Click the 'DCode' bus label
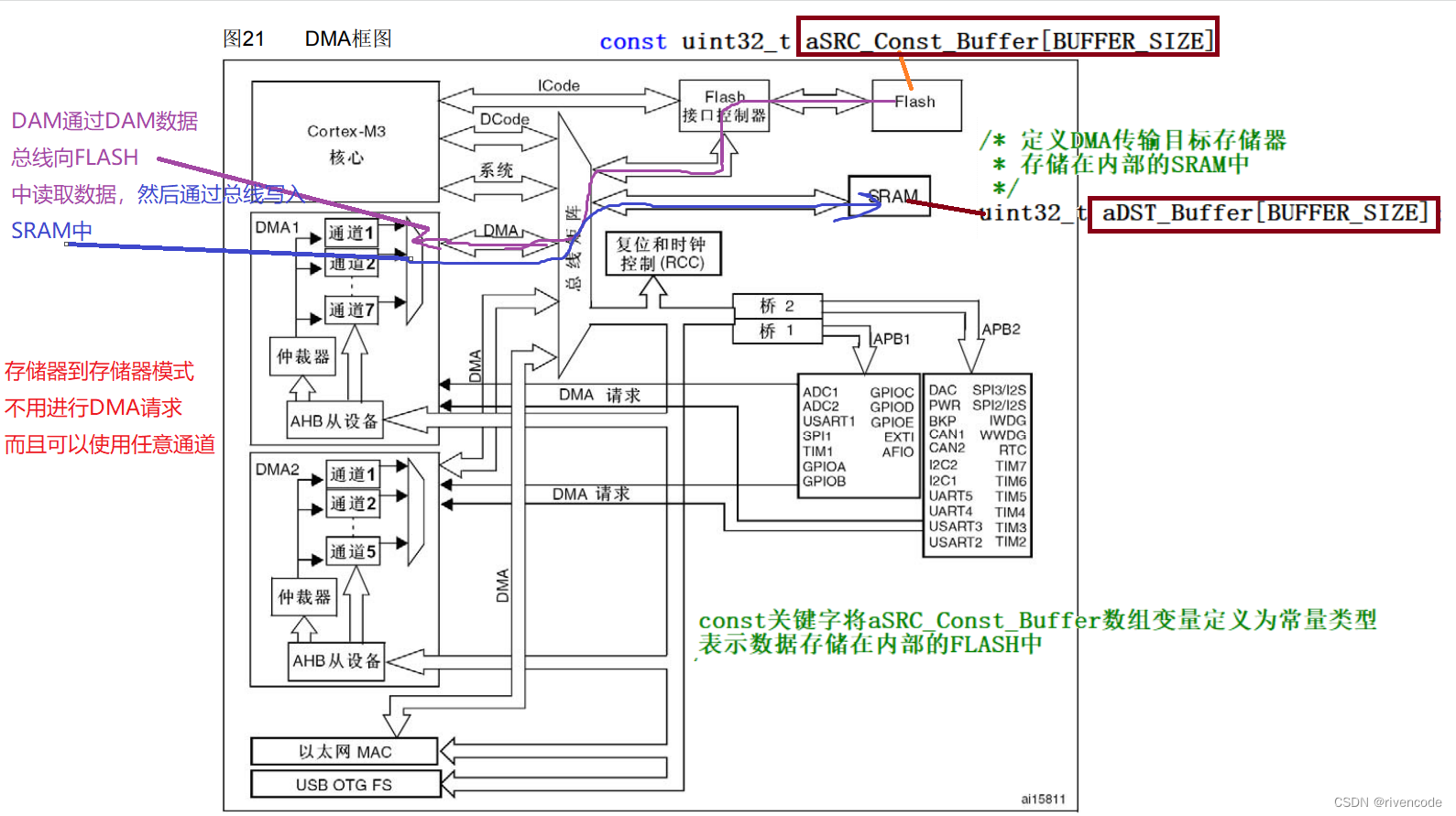 [505, 119]
